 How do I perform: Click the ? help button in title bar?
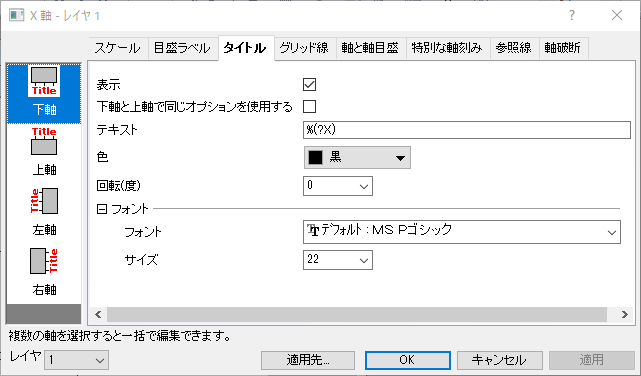tap(572, 16)
